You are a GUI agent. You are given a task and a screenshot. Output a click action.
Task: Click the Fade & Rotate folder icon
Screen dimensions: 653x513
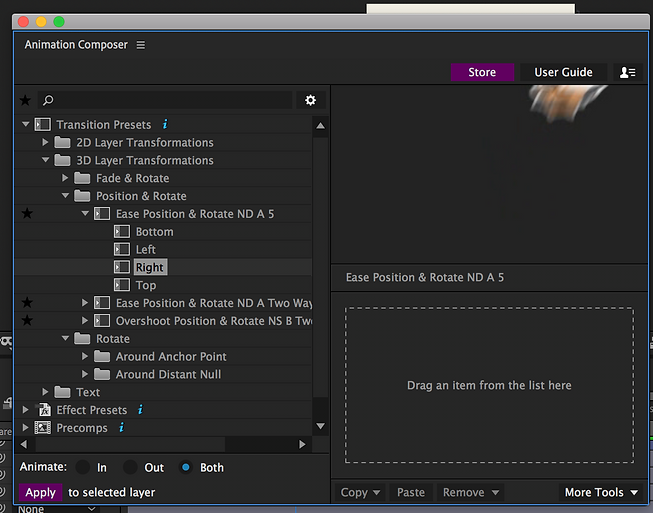coord(82,178)
